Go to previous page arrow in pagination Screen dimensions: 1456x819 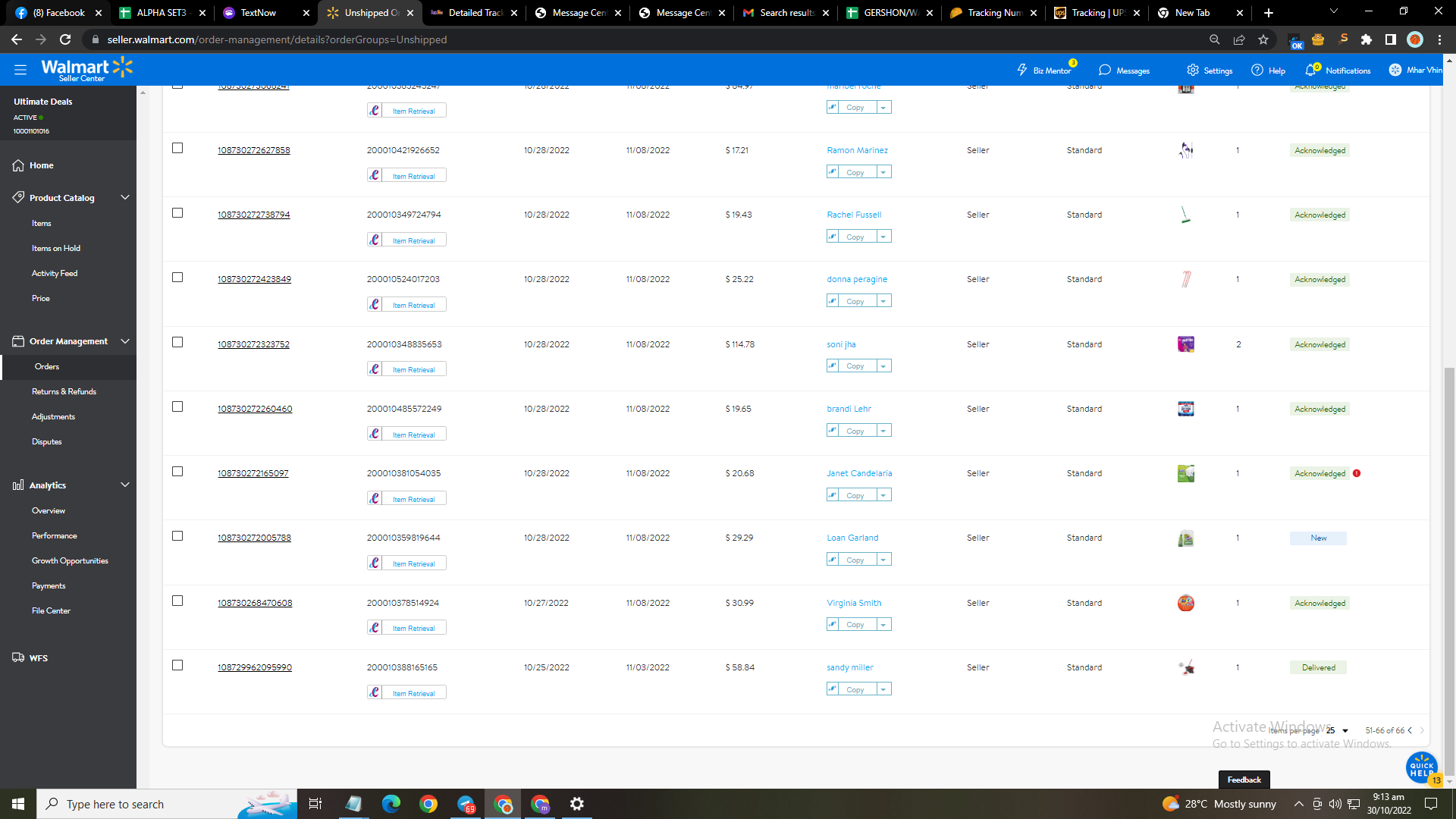[1410, 730]
